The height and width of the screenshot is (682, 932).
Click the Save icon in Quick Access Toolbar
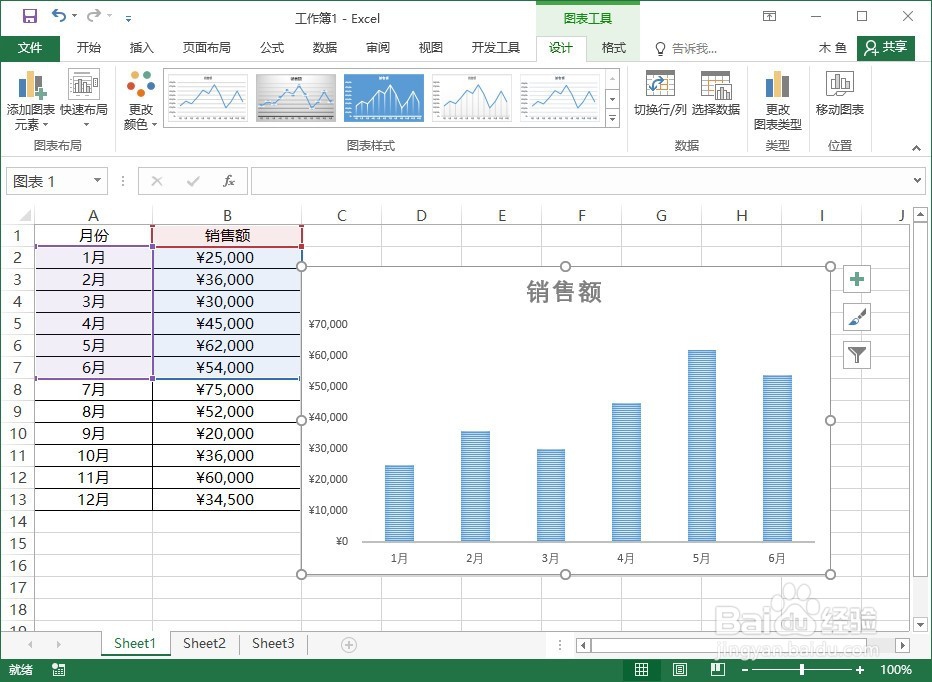[x=28, y=13]
